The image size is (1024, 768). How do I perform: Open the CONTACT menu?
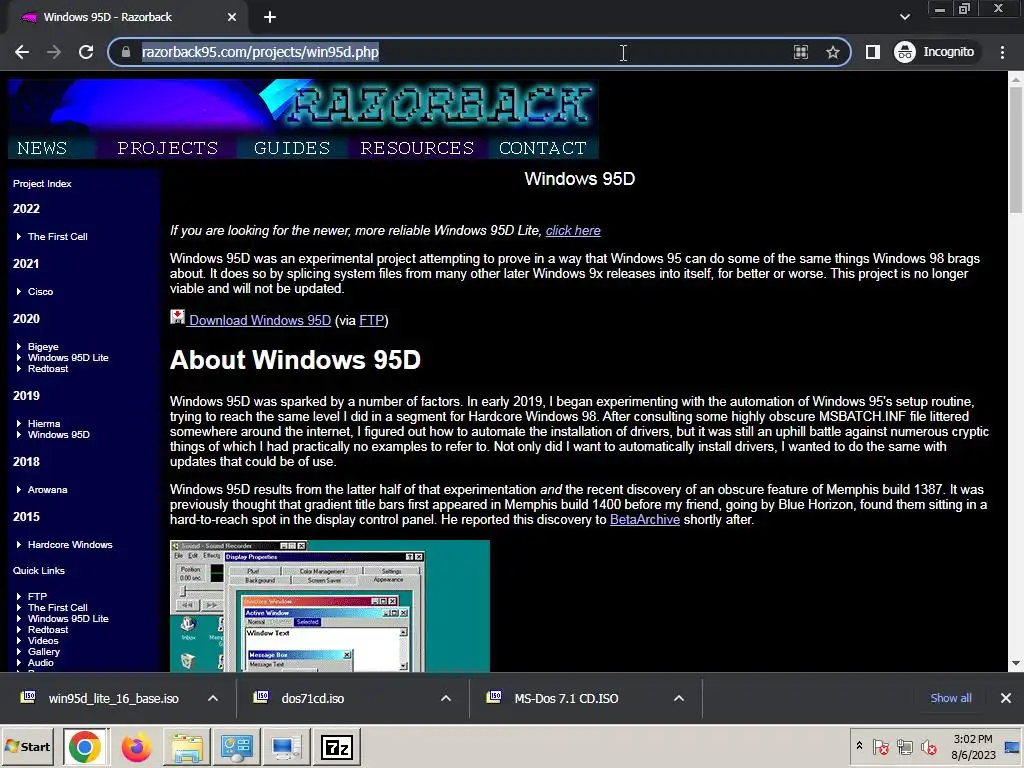pos(543,148)
